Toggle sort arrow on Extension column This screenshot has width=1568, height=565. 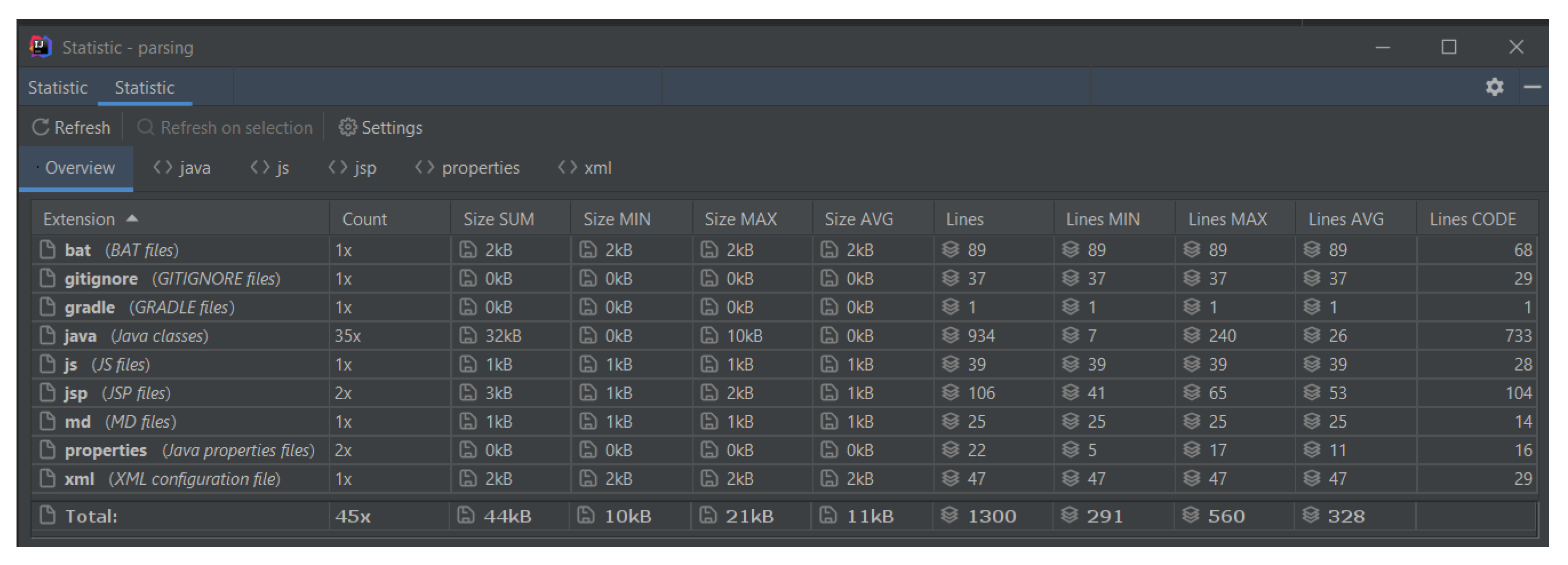[x=132, y=218]
